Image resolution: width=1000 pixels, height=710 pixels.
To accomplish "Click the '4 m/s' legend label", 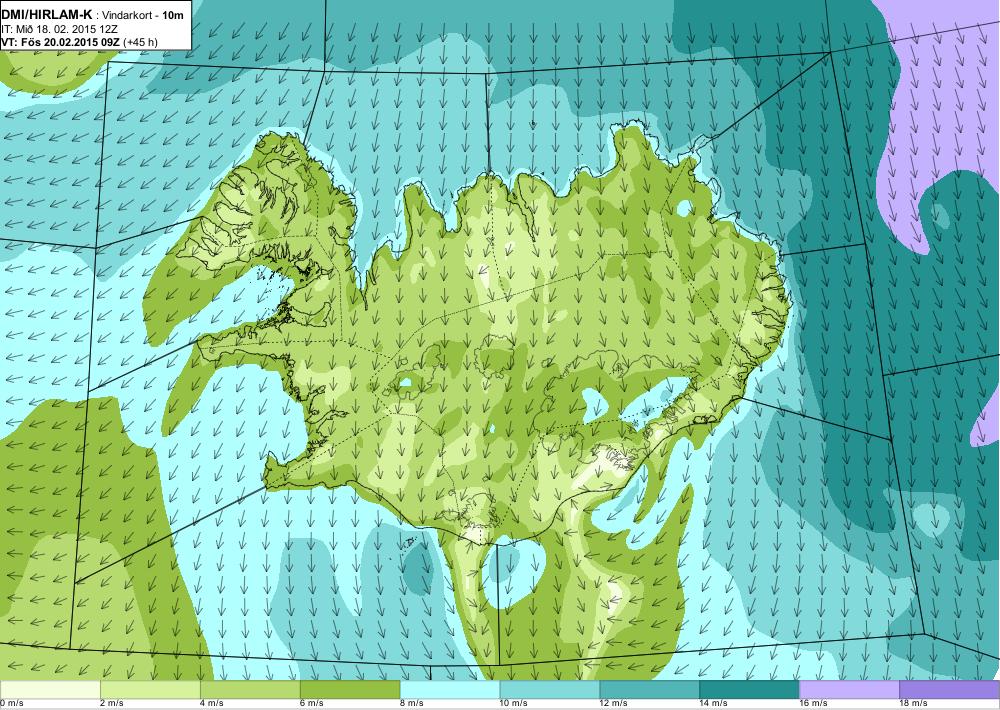I will (212, 704).
